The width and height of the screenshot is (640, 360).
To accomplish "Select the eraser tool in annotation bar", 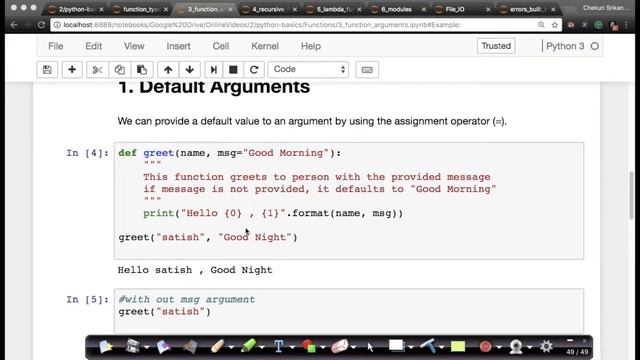I will 340,347.
